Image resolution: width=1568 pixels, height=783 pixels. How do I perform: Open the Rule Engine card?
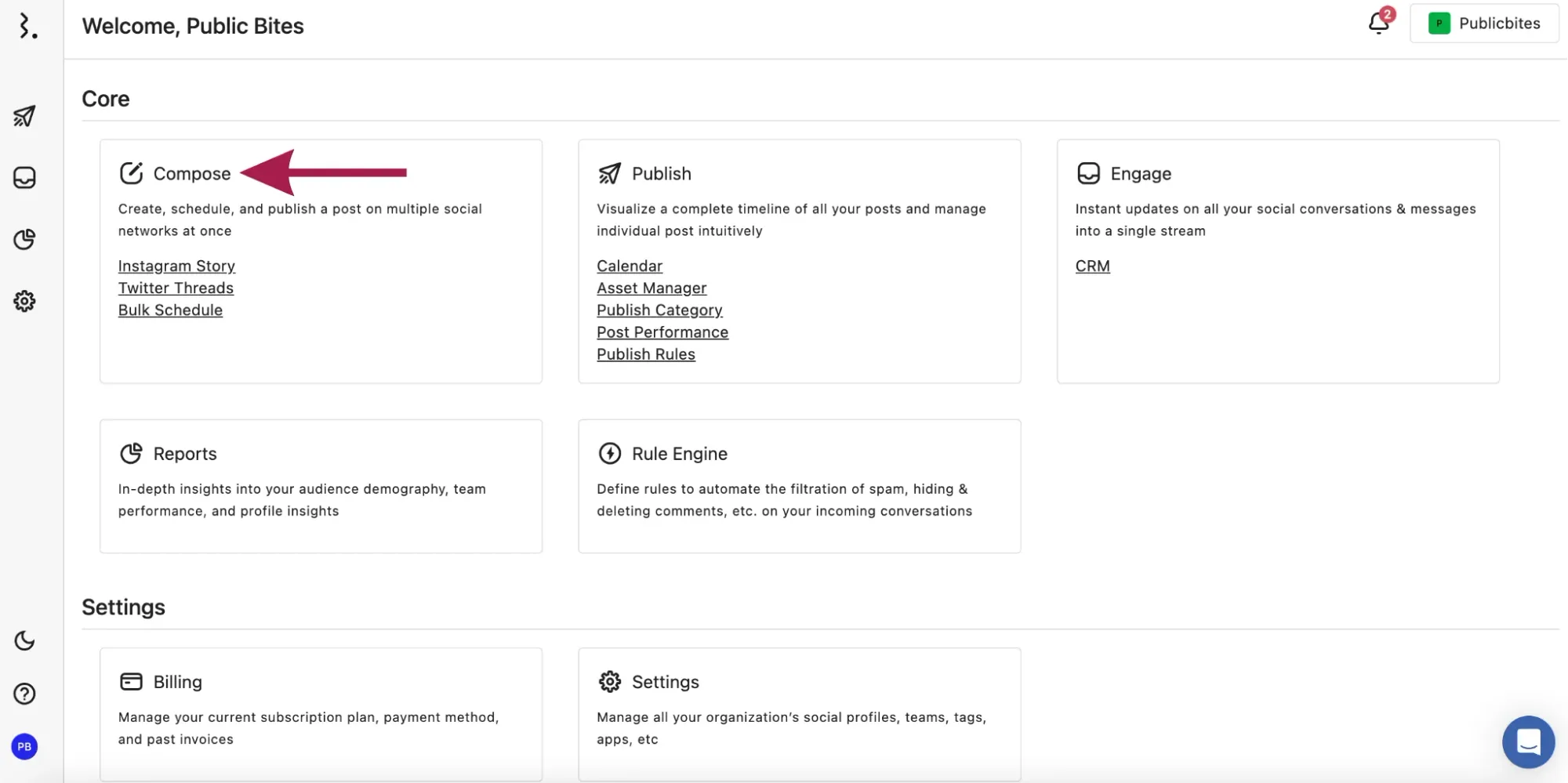[679, 454]
